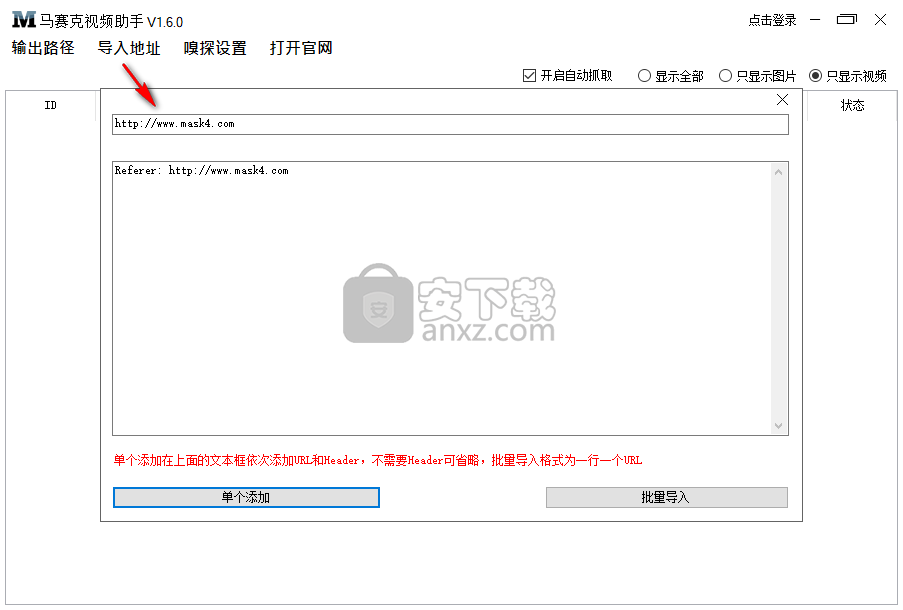
Task: Open the 嗅探设置 menu
Action: 215,48
